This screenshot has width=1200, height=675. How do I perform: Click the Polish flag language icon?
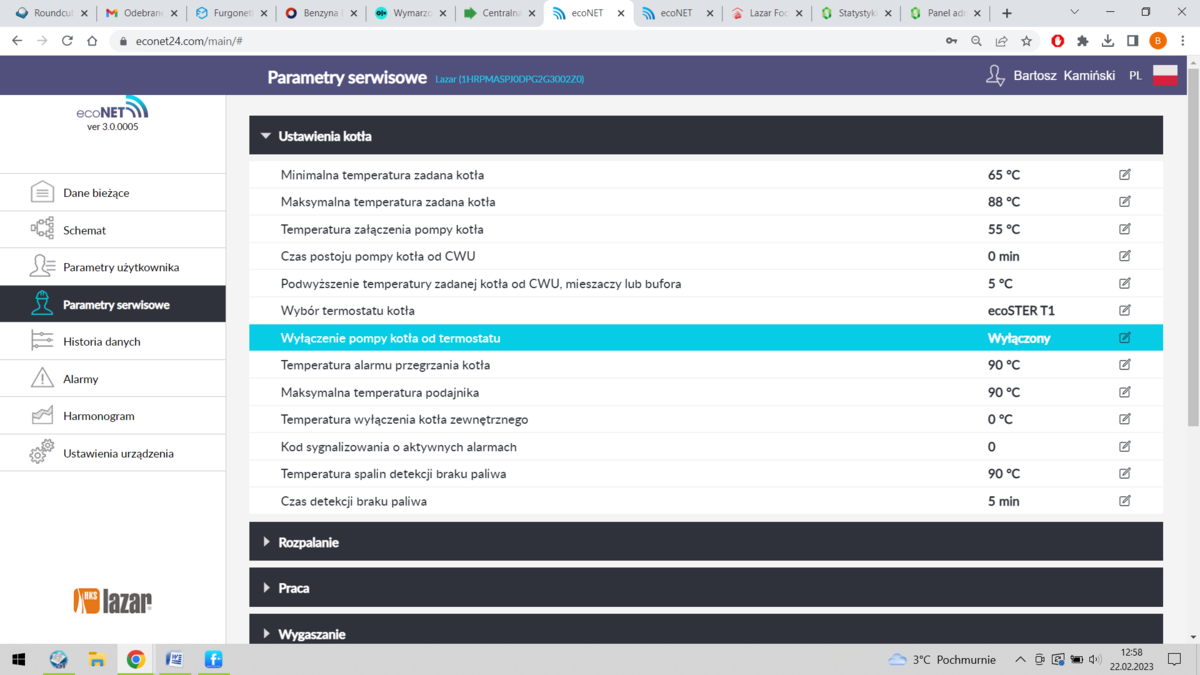[x=1165, y=76]
